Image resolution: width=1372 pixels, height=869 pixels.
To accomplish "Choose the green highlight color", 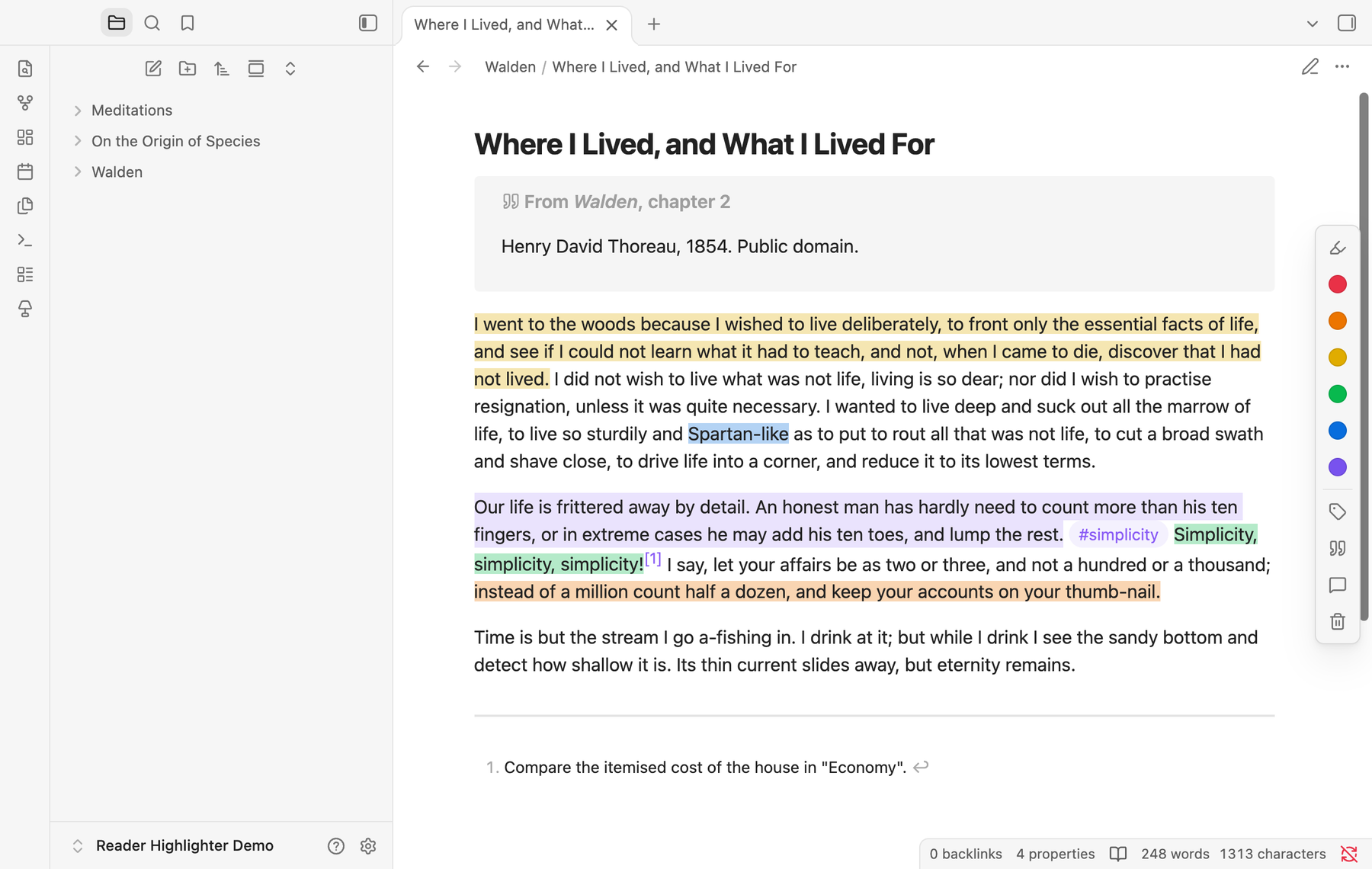I will coord(1338,394).
